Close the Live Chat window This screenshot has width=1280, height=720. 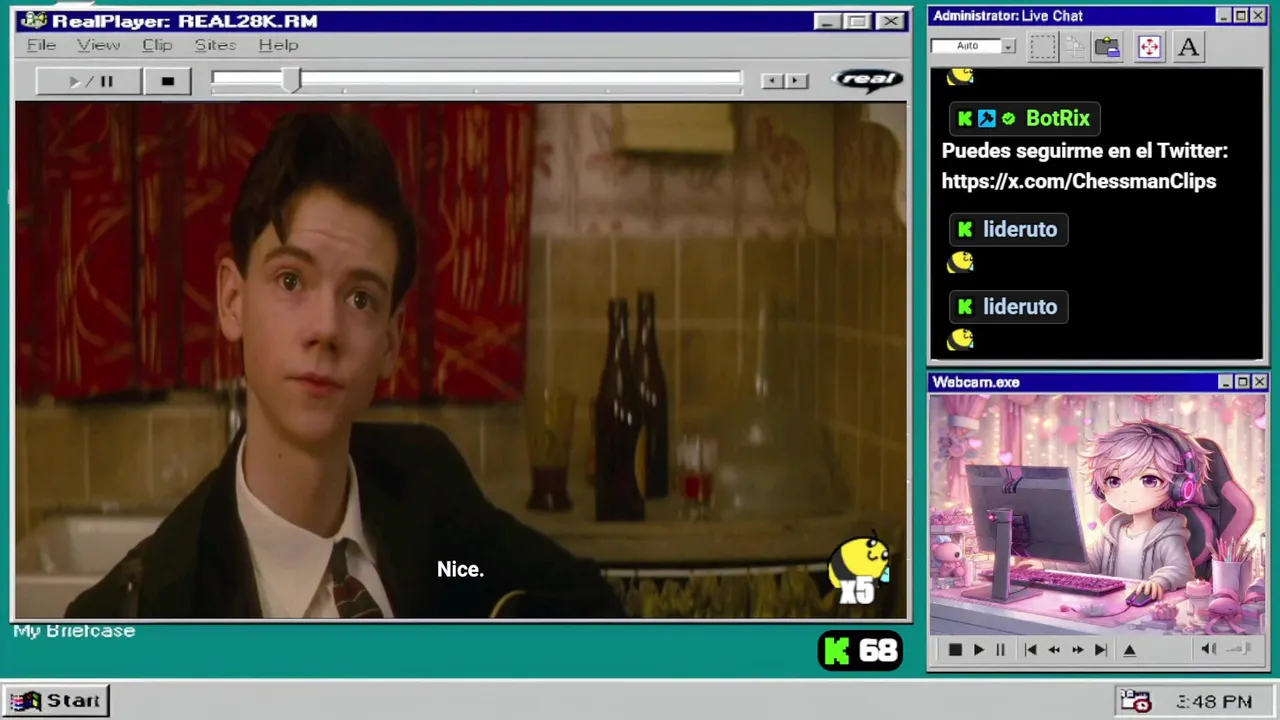click(1258, 16)
